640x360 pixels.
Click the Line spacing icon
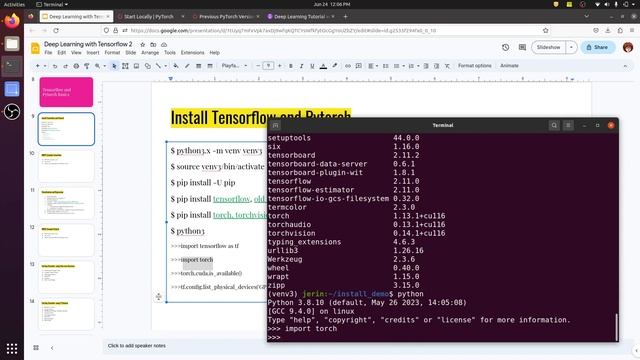pyautogui.click(x=385, y=66)
